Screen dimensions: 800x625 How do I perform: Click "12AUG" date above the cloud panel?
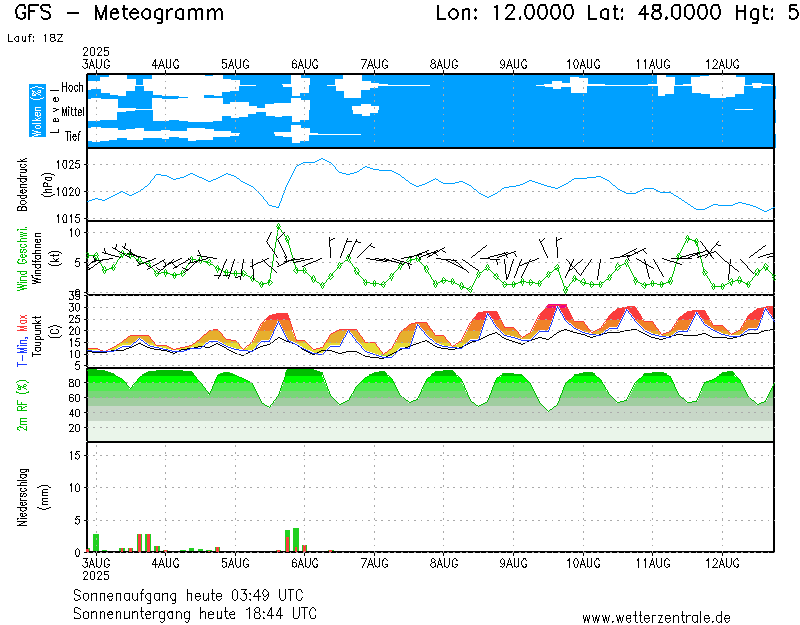pos(722,64)
